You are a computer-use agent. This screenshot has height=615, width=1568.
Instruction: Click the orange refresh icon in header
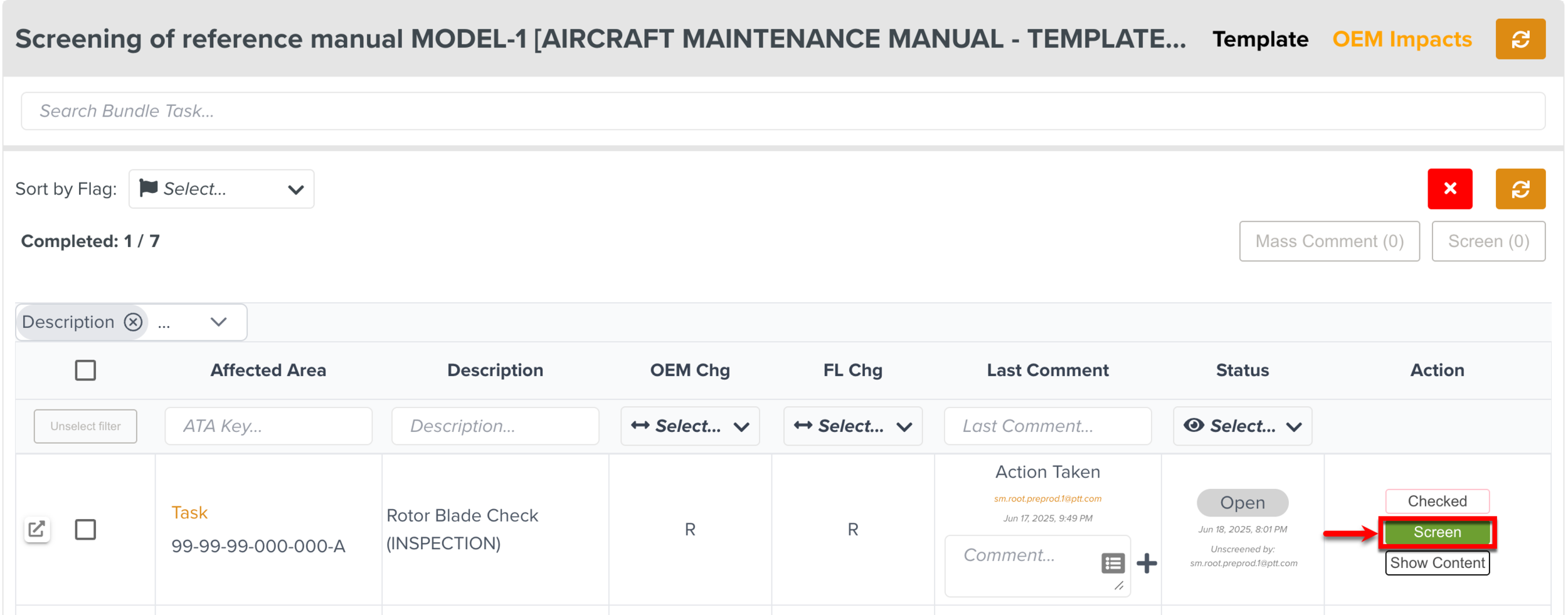(1520, 39)
